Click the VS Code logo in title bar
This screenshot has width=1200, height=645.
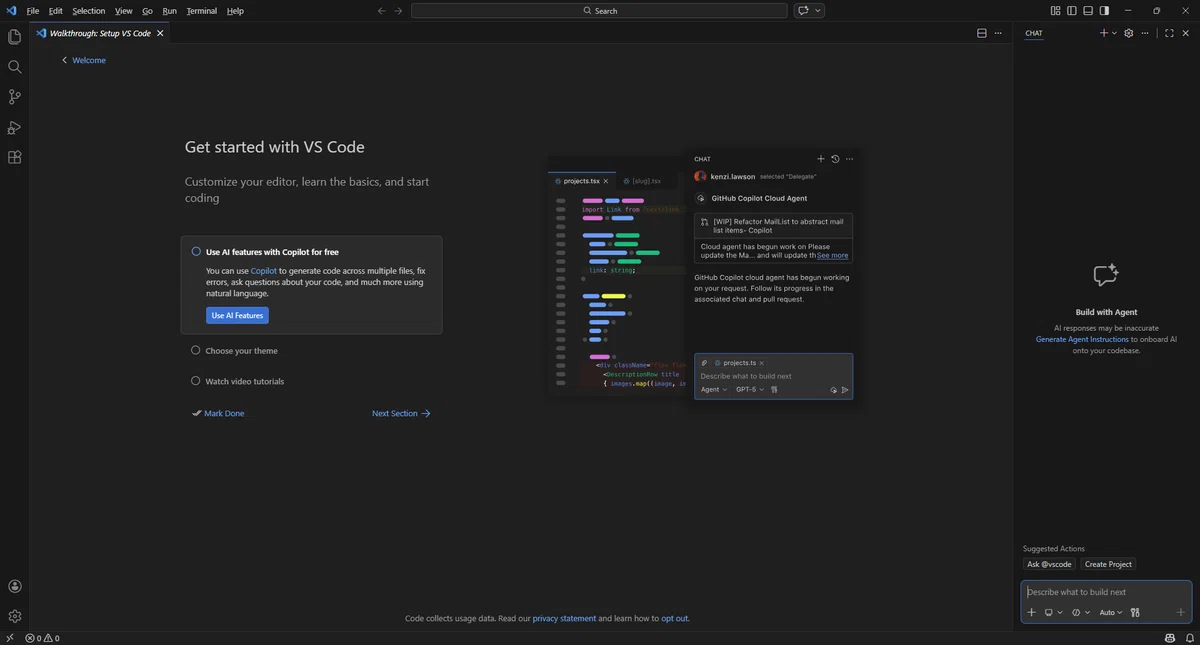click(11, 11)
